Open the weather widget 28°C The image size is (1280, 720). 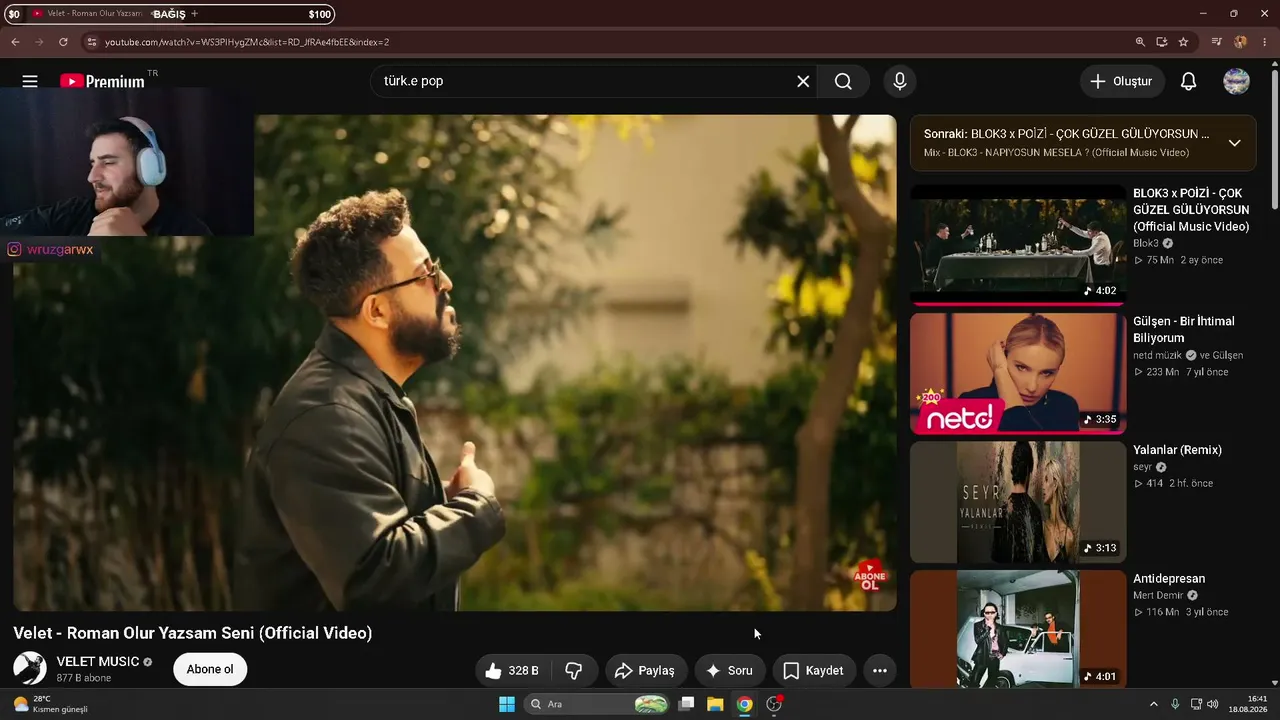pyautogui.click(x=50, y=704)
